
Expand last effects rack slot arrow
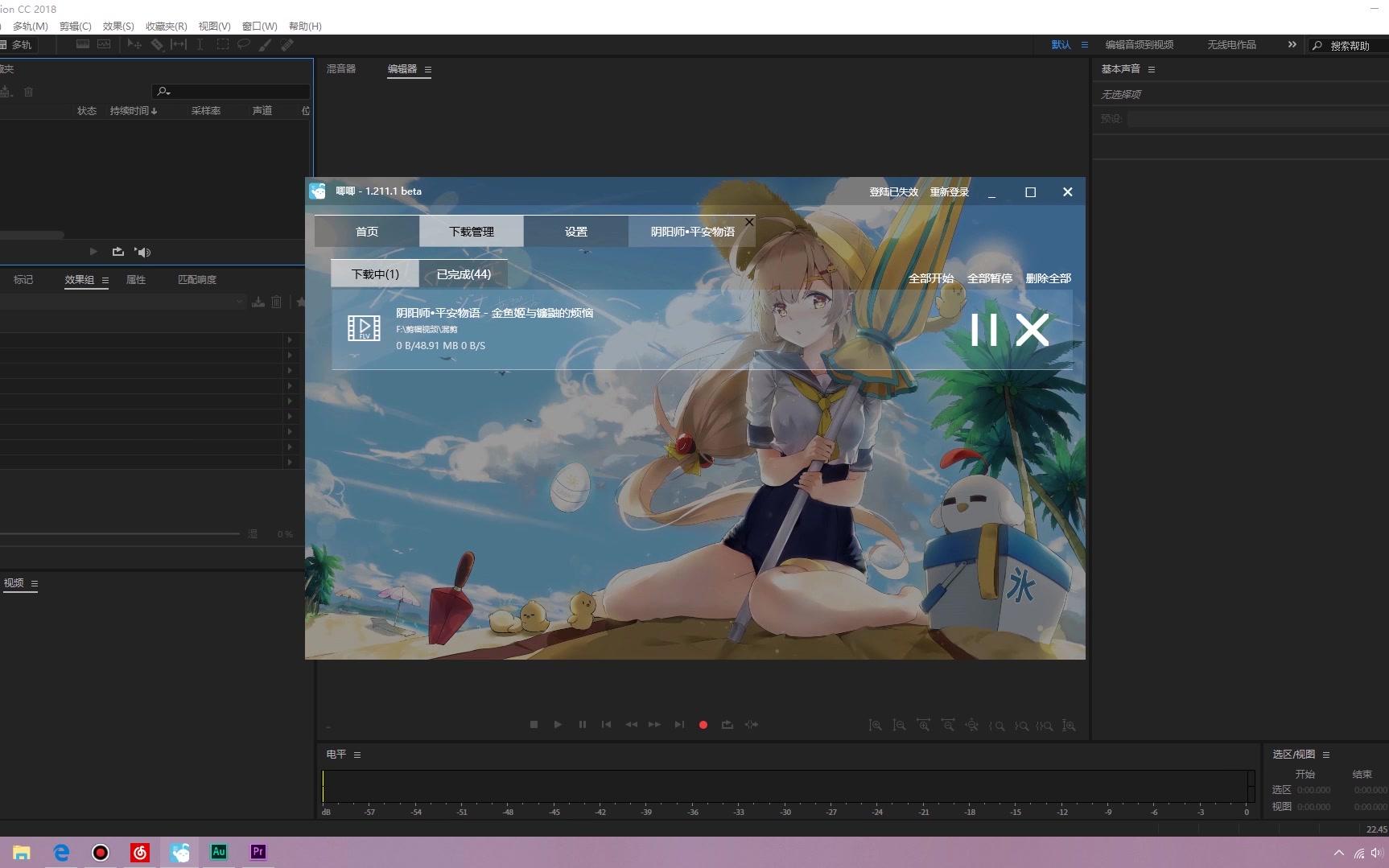coord(290,462)
